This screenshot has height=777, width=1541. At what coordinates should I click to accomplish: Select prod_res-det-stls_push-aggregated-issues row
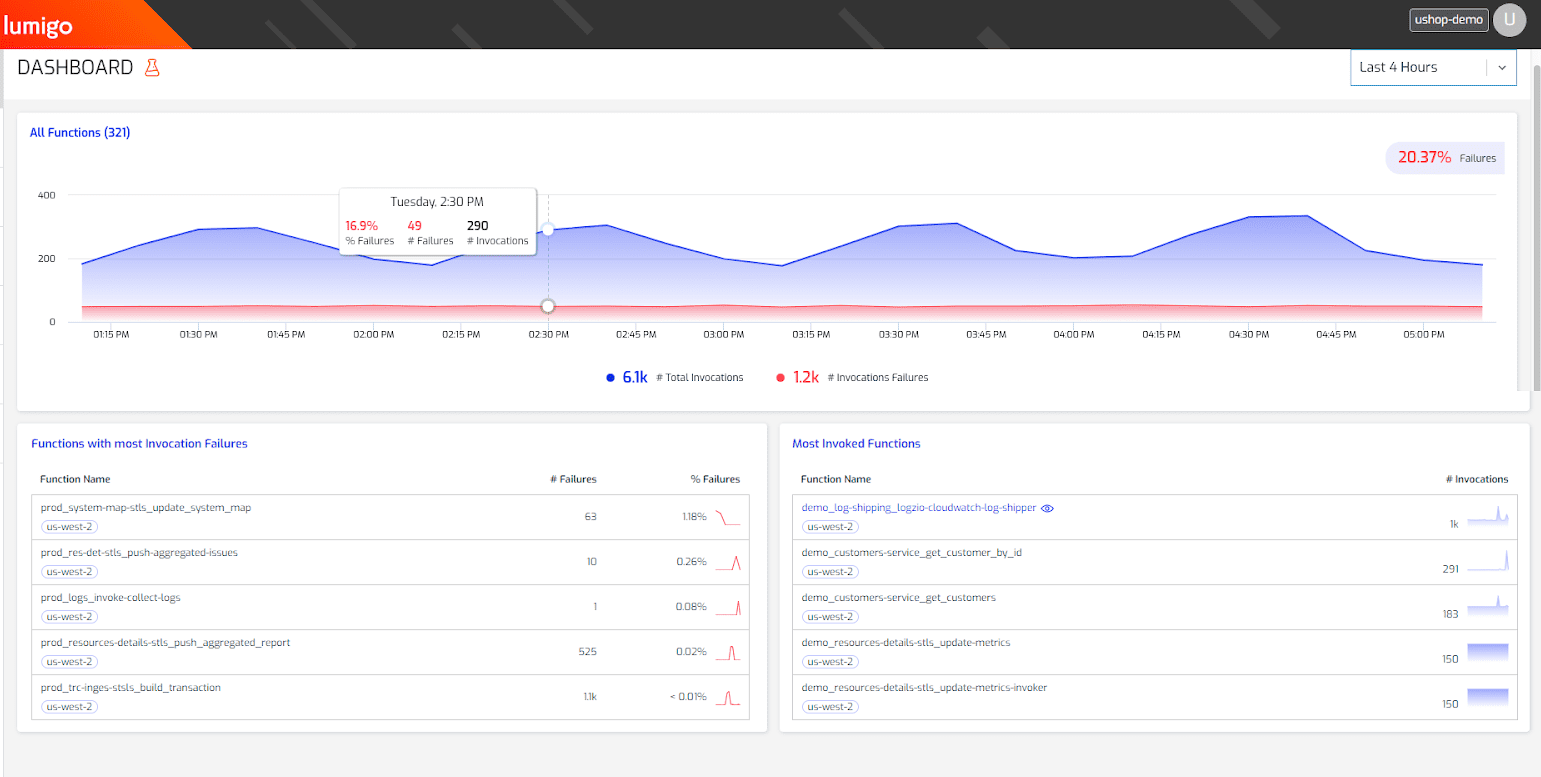(390, 562)
